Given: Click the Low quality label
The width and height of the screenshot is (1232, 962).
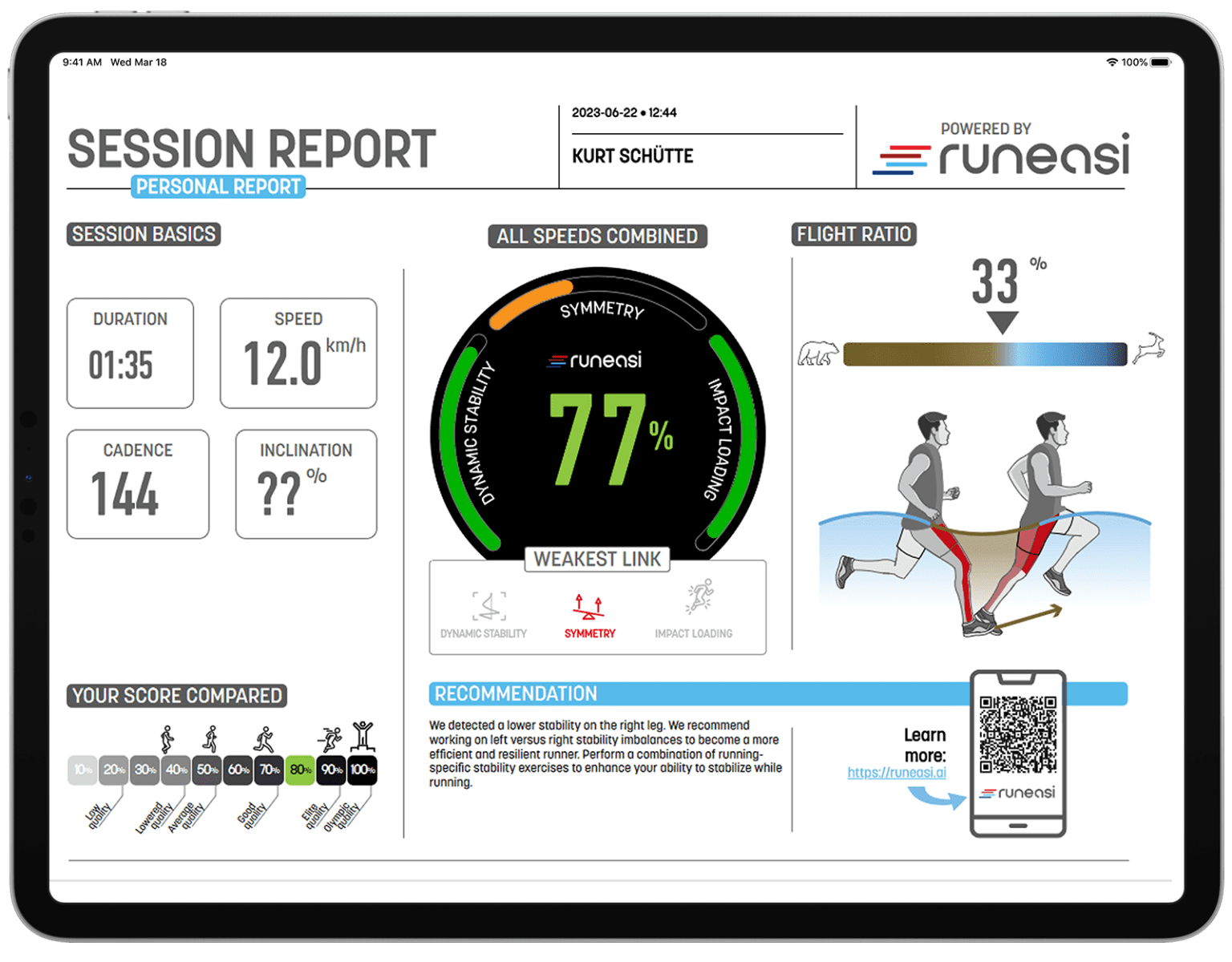Looking at the screenshot, I should click(99, 815).
